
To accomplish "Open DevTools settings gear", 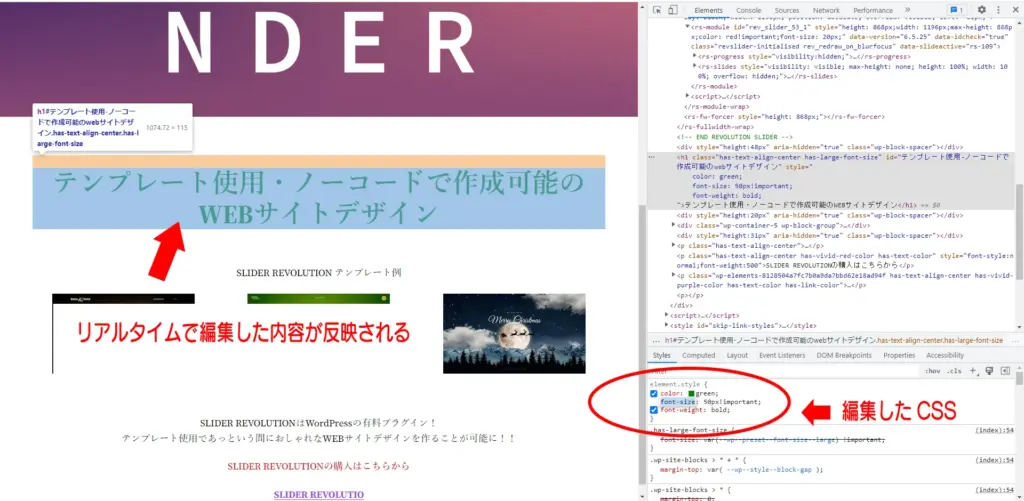I will (982, 10).
